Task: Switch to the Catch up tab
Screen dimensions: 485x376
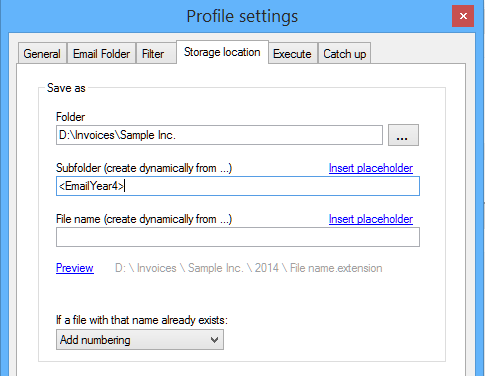Action: coord(344,53)
